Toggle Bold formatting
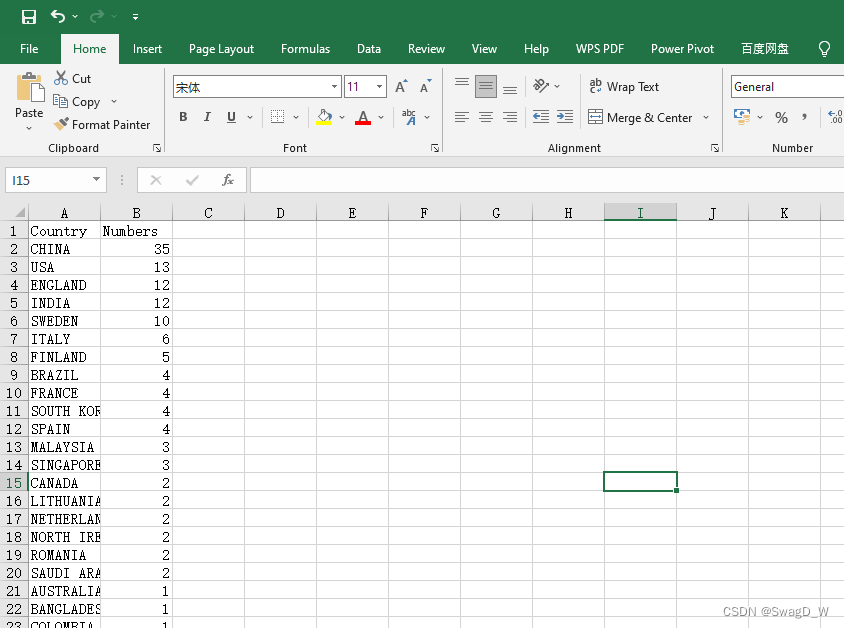The height and width of the screenshot is (628, 844). point(183,117)
